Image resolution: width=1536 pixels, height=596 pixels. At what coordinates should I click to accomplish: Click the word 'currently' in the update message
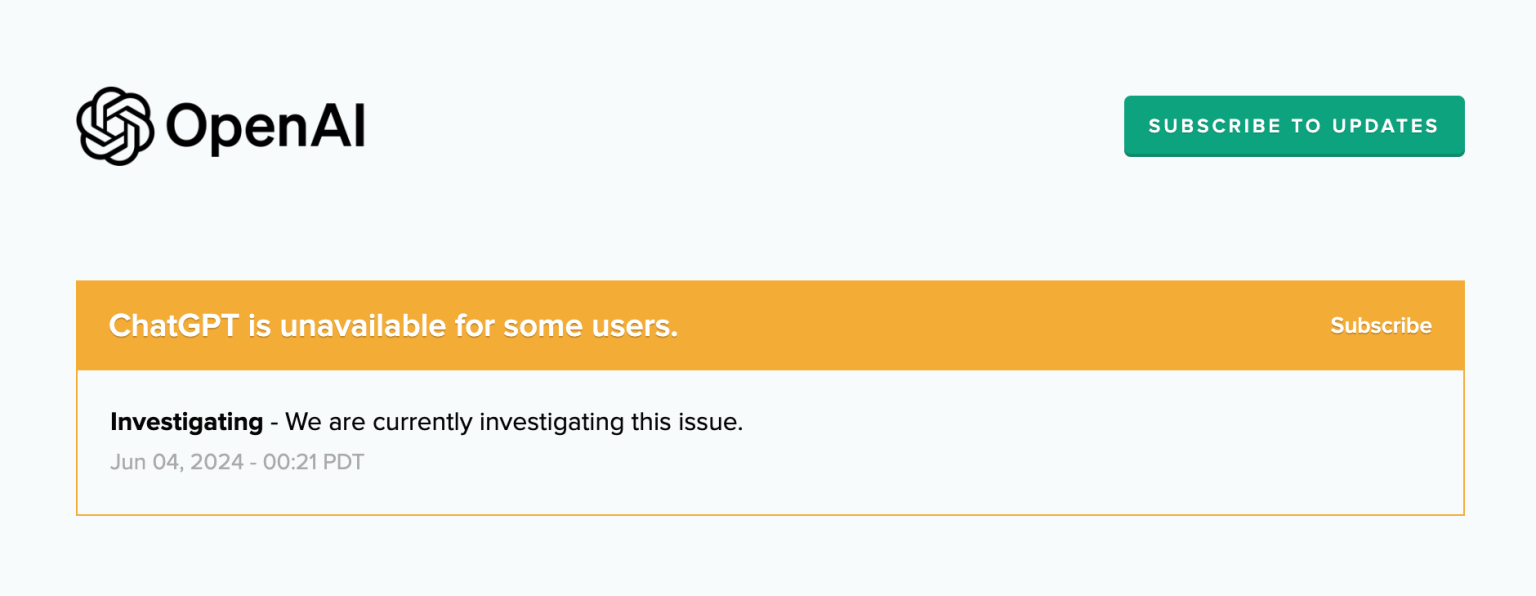pos(423,422)
